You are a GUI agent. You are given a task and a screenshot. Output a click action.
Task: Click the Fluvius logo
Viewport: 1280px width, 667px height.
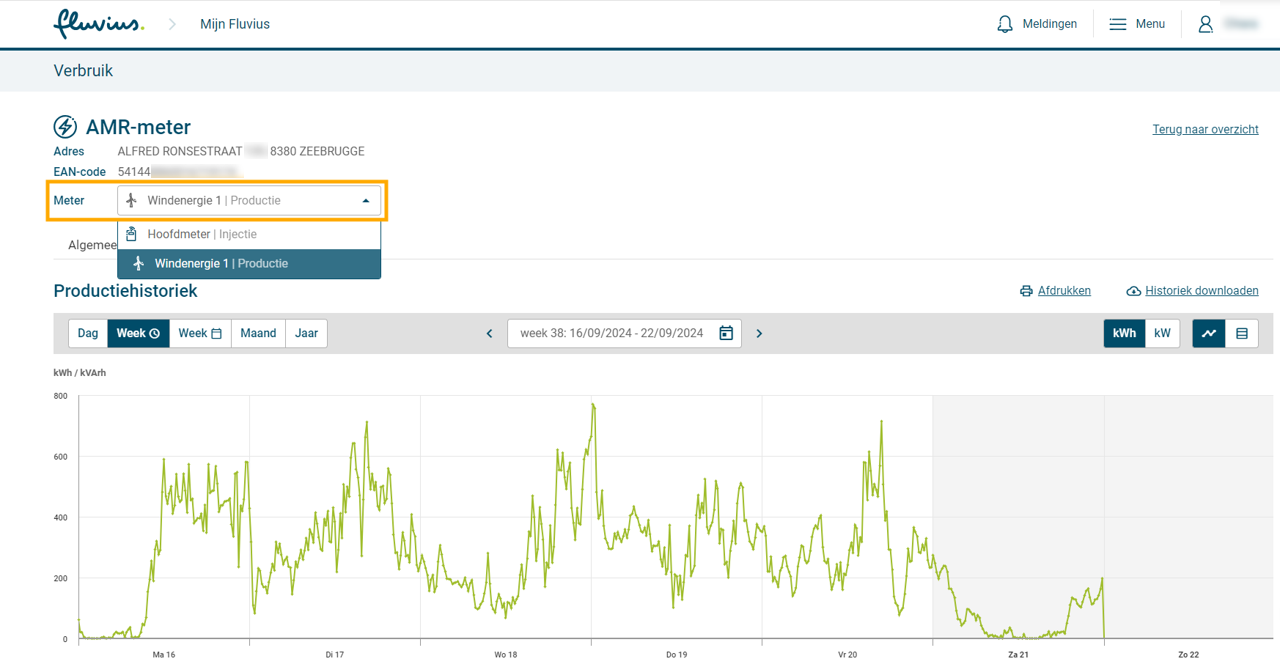pyautogui.click(x=98, y=24)
